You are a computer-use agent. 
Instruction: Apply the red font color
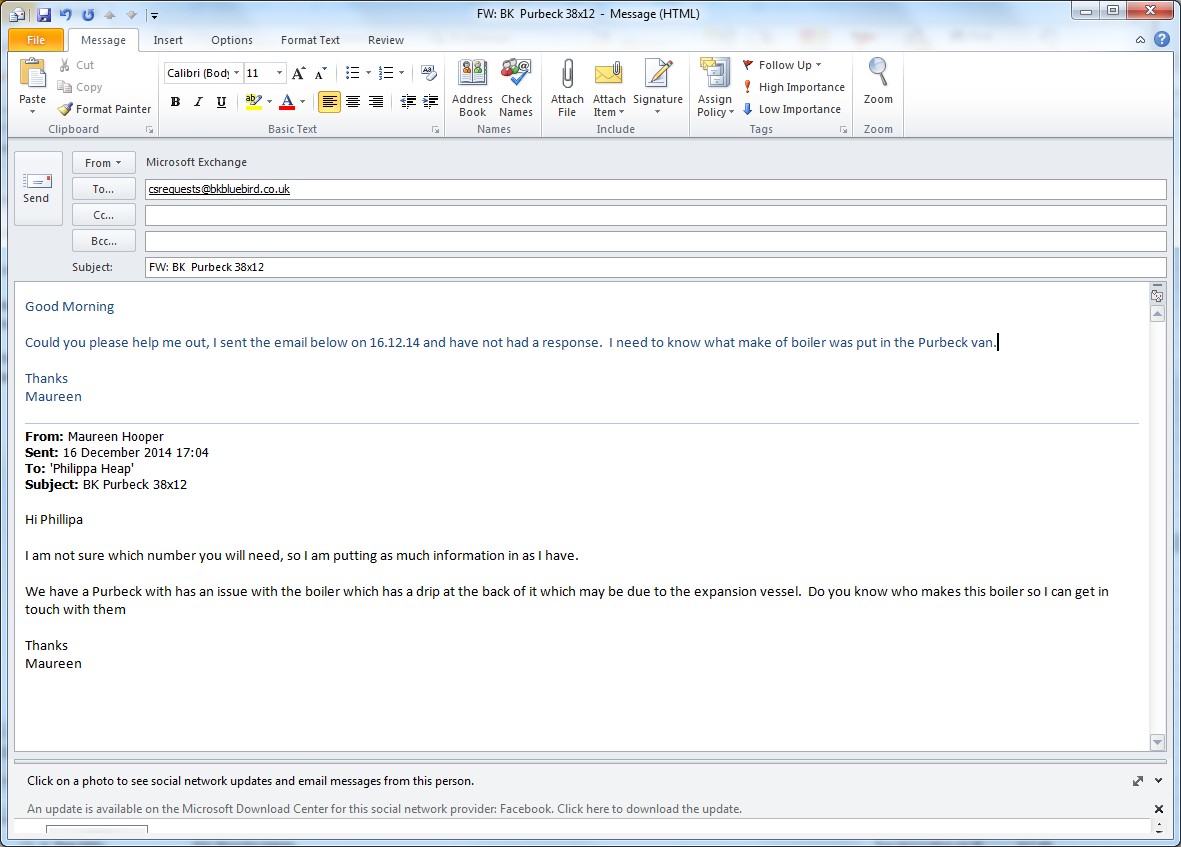click(x=287, y=102)
